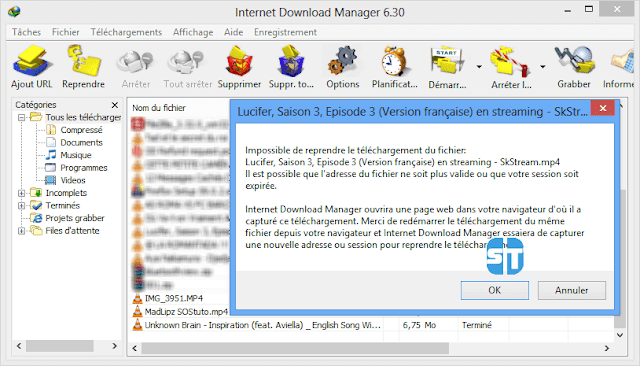Viewport: 640px width, 366px height.
Task: Close the Lucifer error dialog
Action: (x=602, y=108)
